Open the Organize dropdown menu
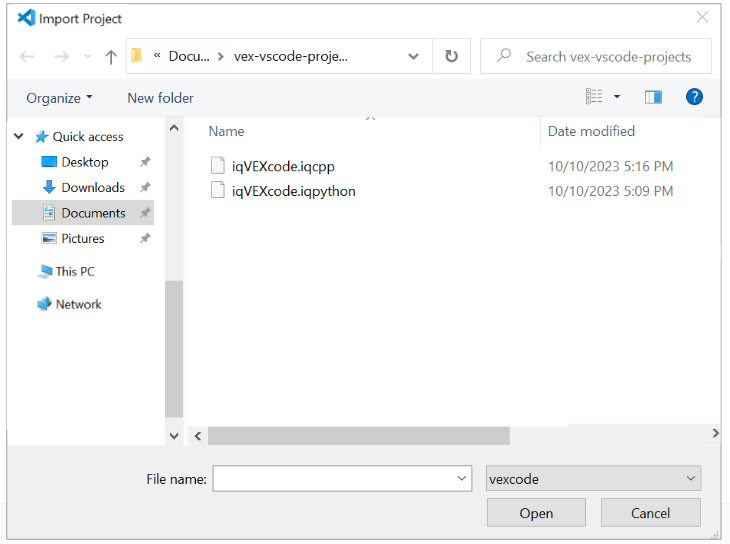Screen dimensions: 730x544 coord(59,98)
